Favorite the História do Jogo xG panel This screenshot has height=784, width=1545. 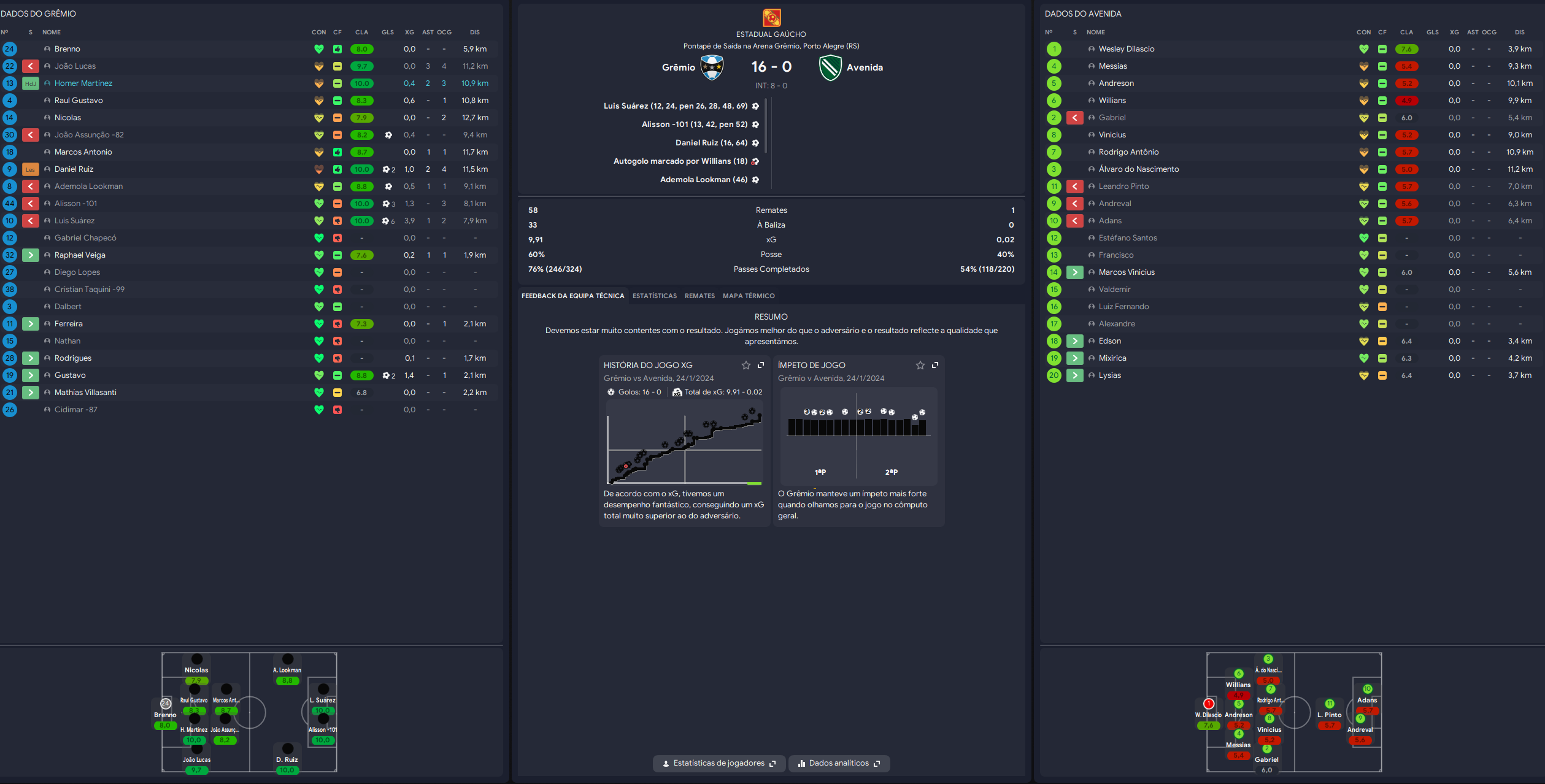click(x=746, y=365)
